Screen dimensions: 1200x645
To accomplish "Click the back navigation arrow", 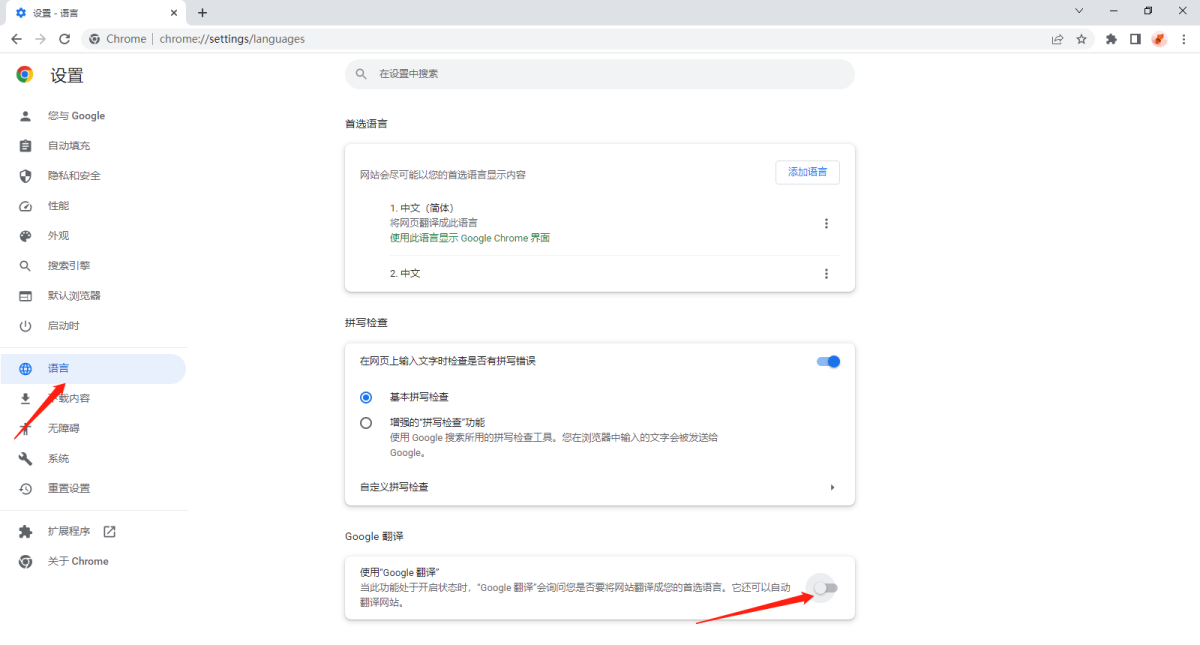I will coord(16,39).
